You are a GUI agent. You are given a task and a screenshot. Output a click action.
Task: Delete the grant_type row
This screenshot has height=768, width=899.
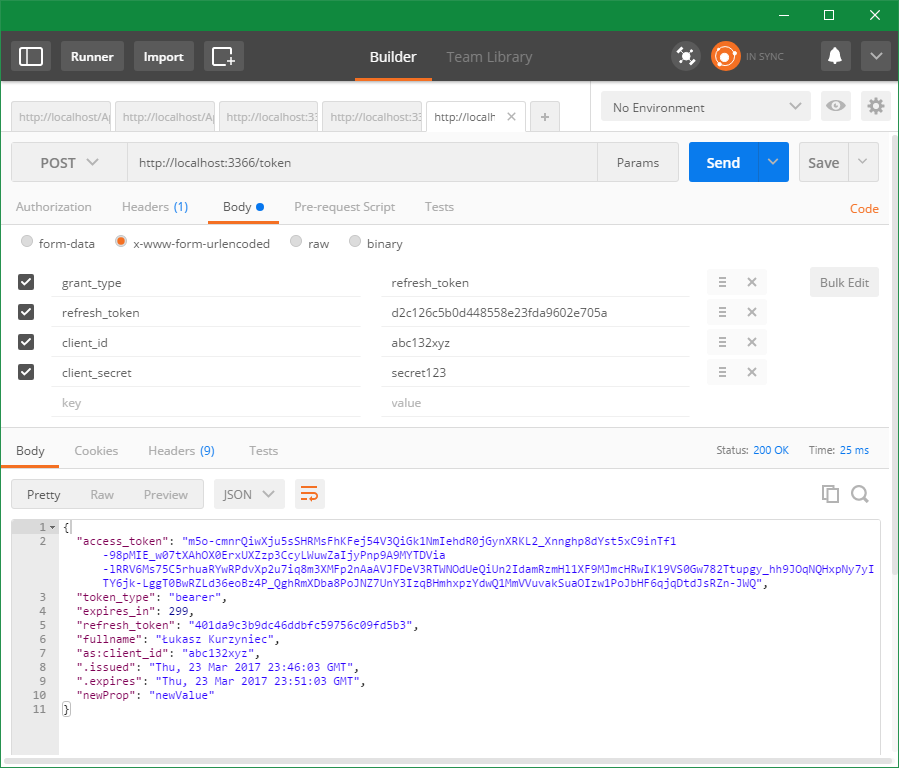752,282
